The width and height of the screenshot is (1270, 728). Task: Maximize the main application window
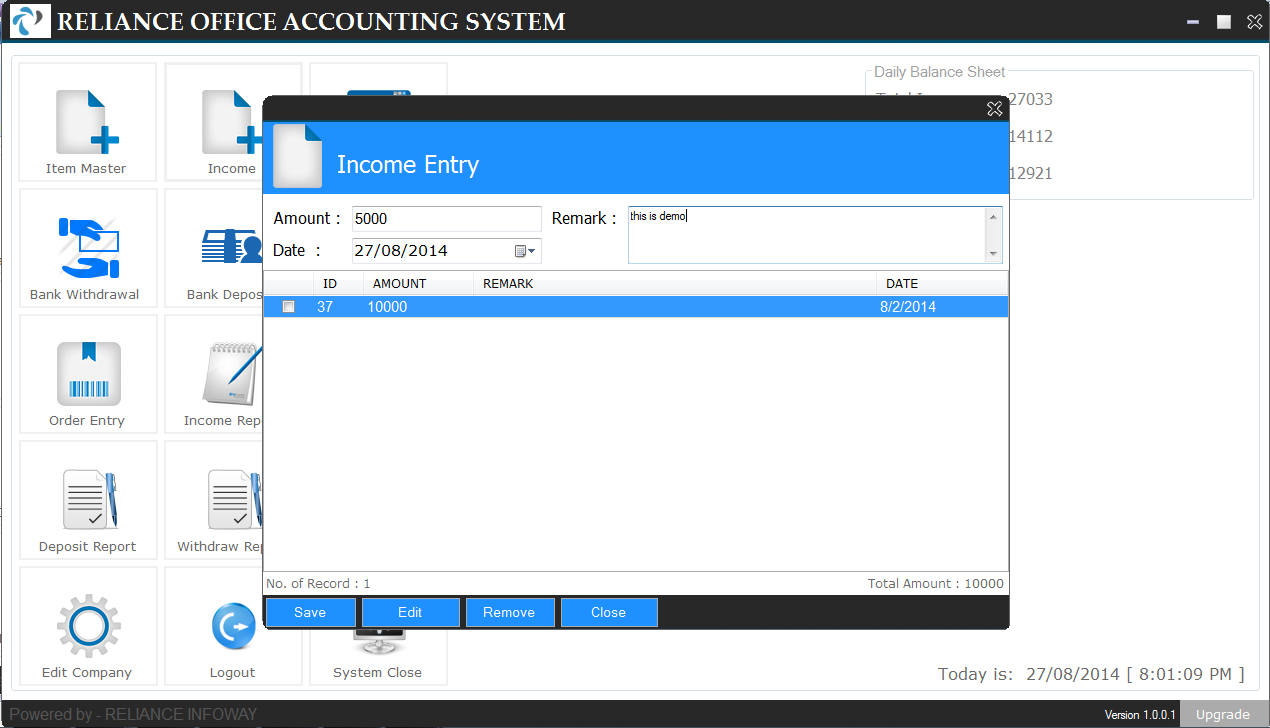pos(1223,22)
